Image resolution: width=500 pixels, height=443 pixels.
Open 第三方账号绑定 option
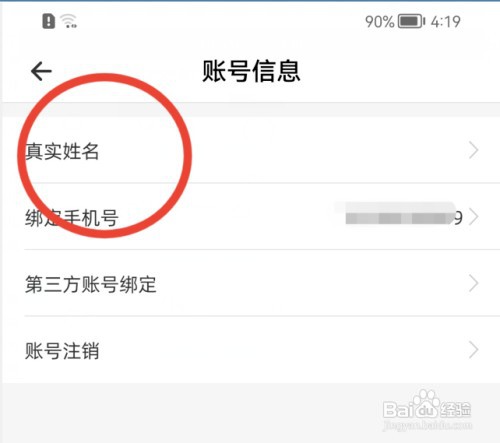(x=251, y=283)
